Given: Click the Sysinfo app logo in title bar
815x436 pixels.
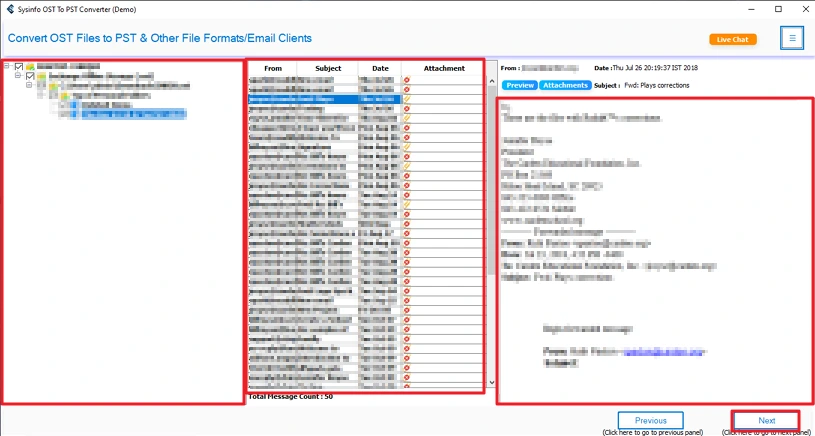Looking at the screenshot, I should tap(10, 9).
